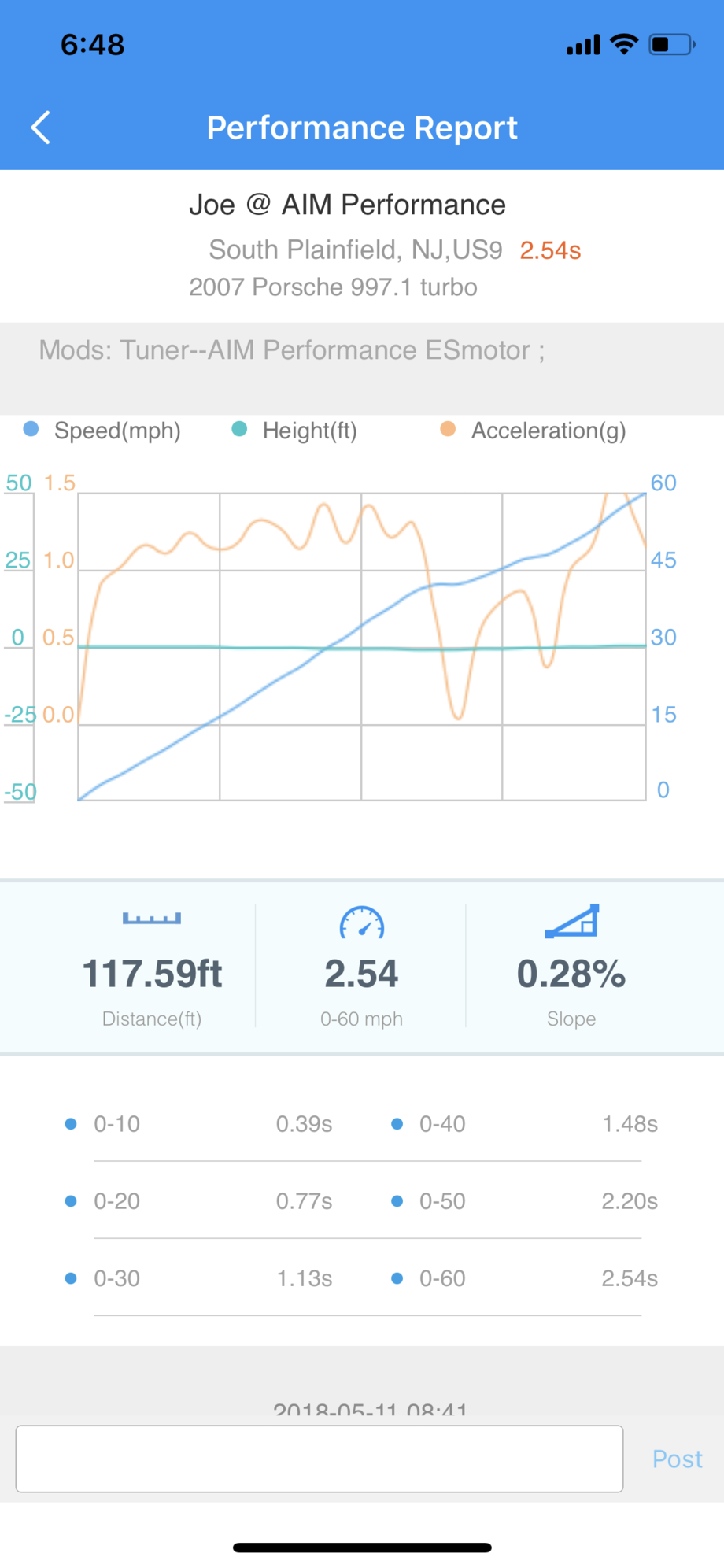Toggle the Acceleration(g) legend series
The width and height of the screenshot is (724, 1568).
click(534, 431)
